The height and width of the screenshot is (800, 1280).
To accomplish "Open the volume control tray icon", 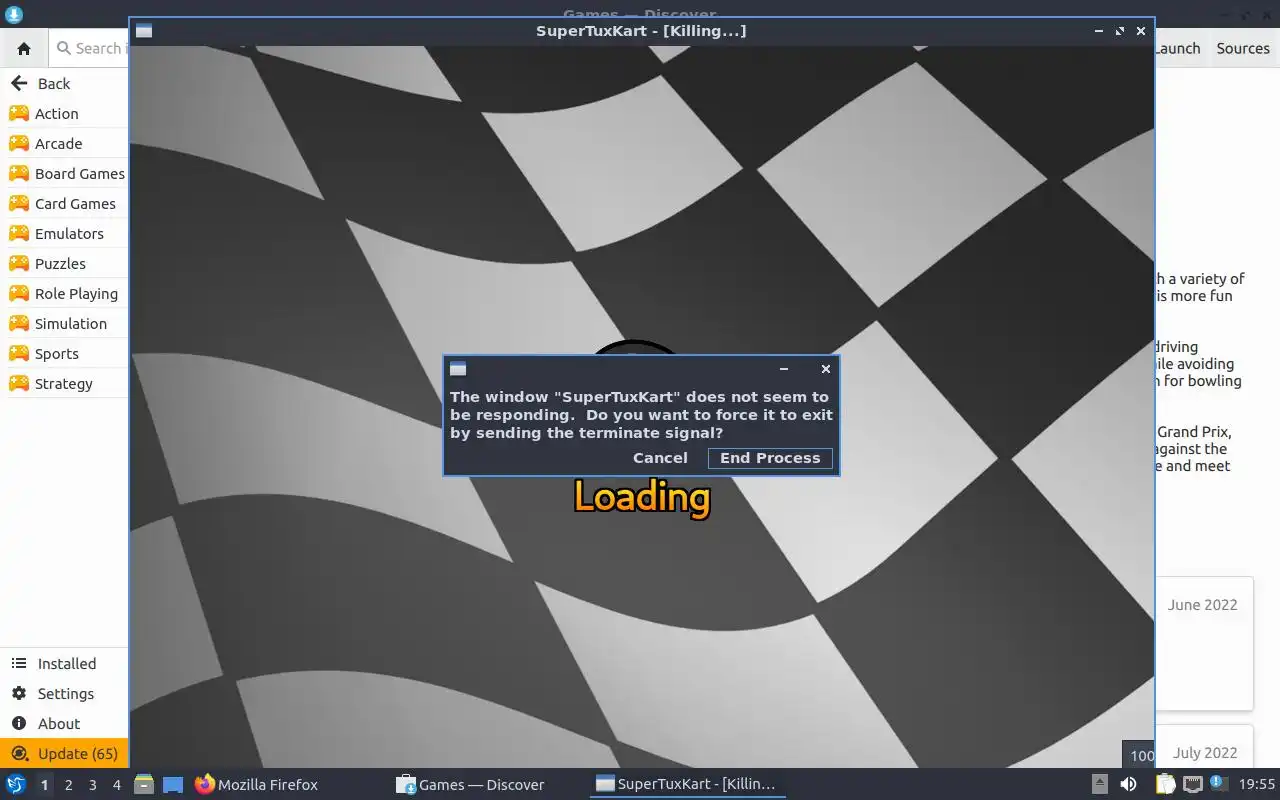I will pyautogui.click(x=1128, y=785).
